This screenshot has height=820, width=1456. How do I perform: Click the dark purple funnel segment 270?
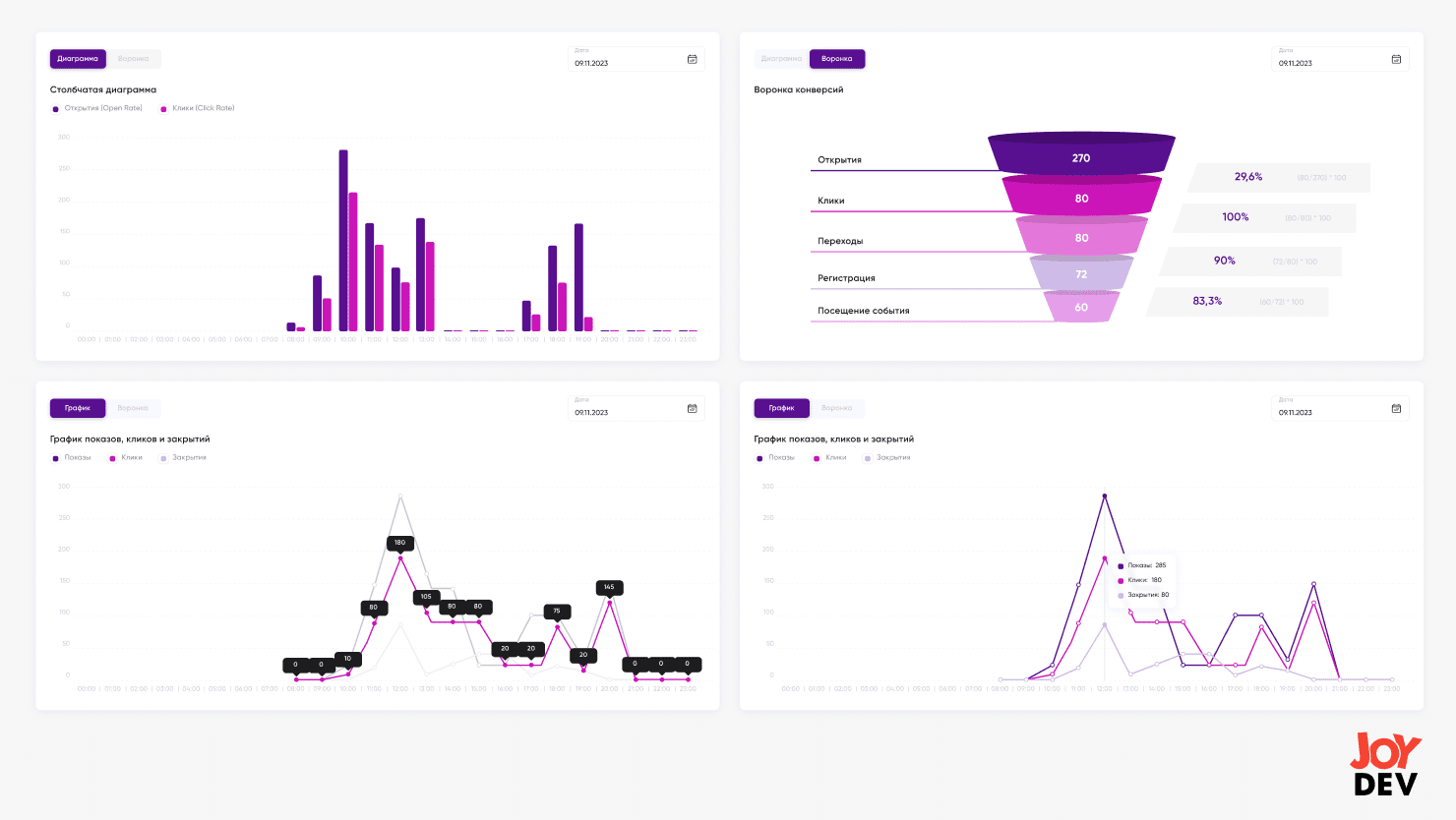click(x=1081, y=155)
